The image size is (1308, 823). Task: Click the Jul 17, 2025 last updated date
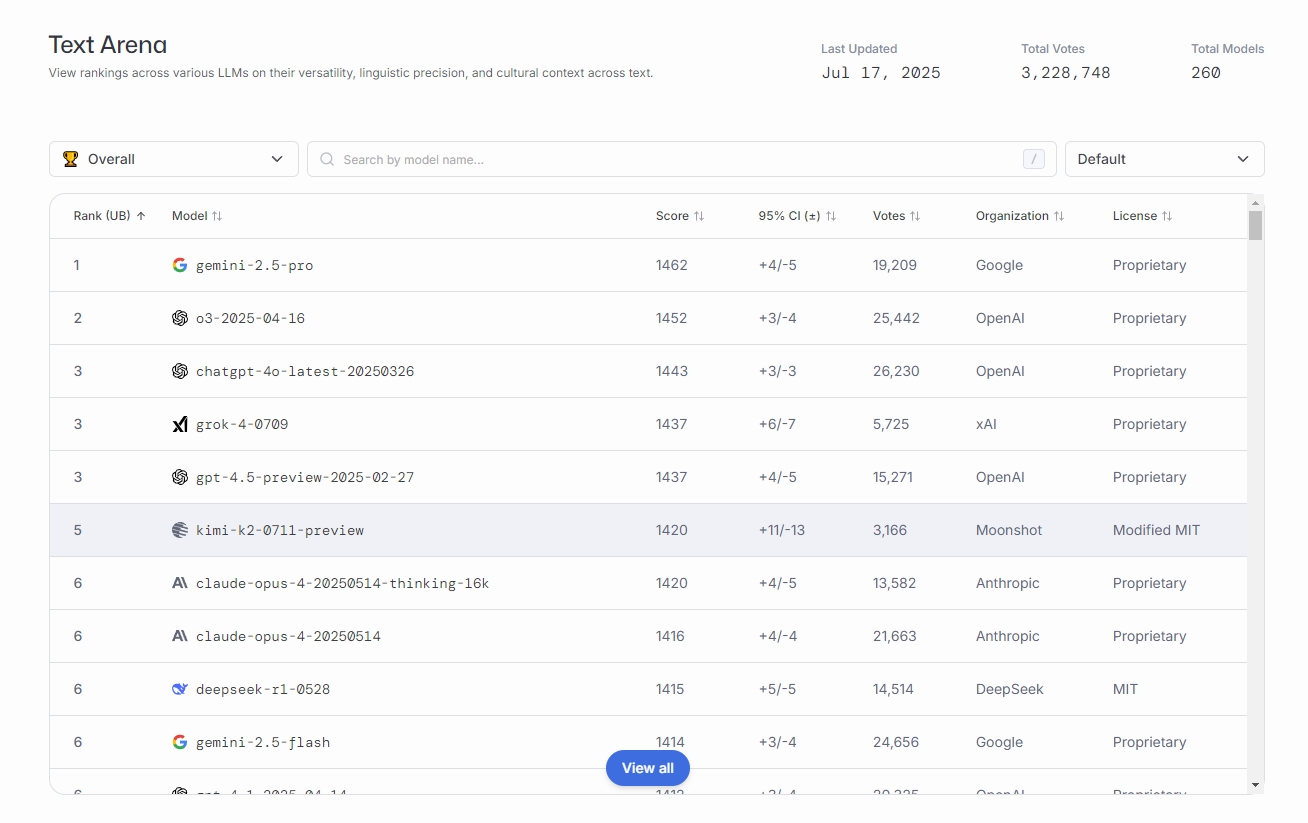pos(881,72)
